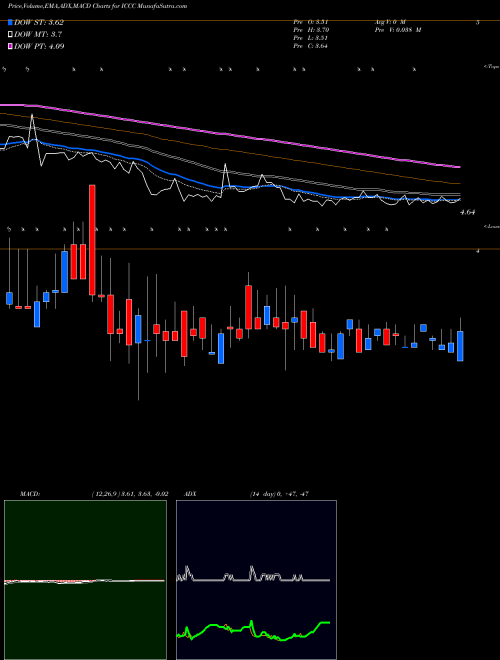Click the 'ADX' panel heading

[191, 494]
